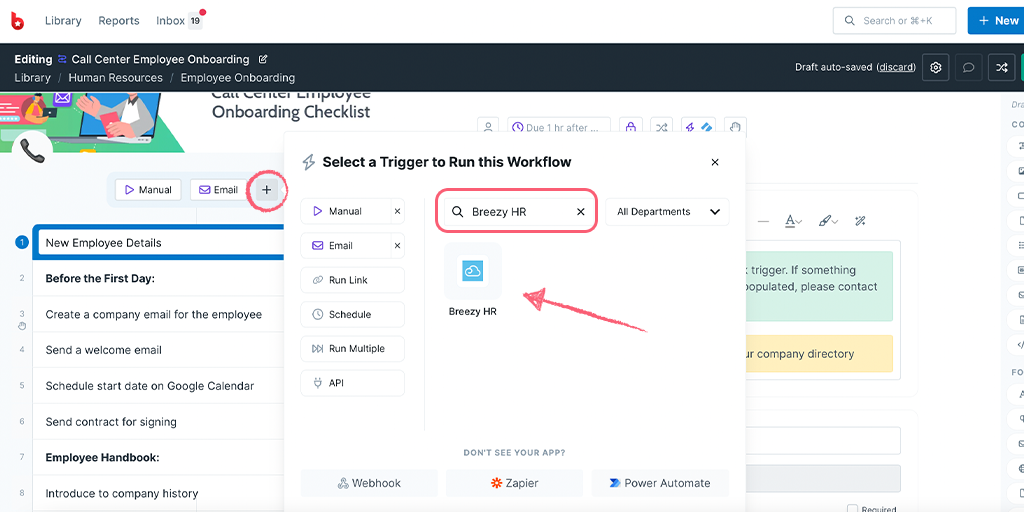
Task: Toggle the stop task hand icon
Action: (735, 127)
